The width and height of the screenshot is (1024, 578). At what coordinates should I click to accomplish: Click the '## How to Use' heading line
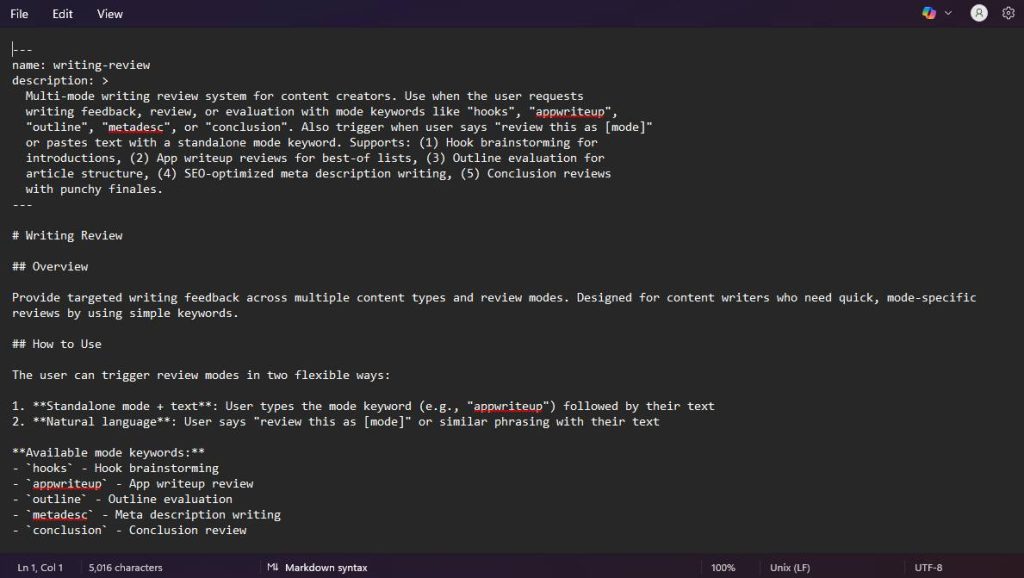[57, 344]
